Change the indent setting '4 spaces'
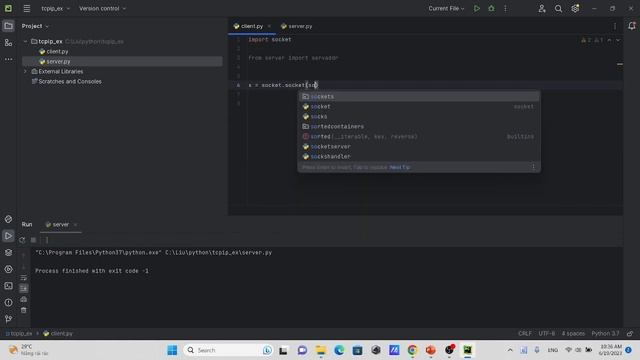Viewport: 640px width, 360px height. [x=573, y=333]
